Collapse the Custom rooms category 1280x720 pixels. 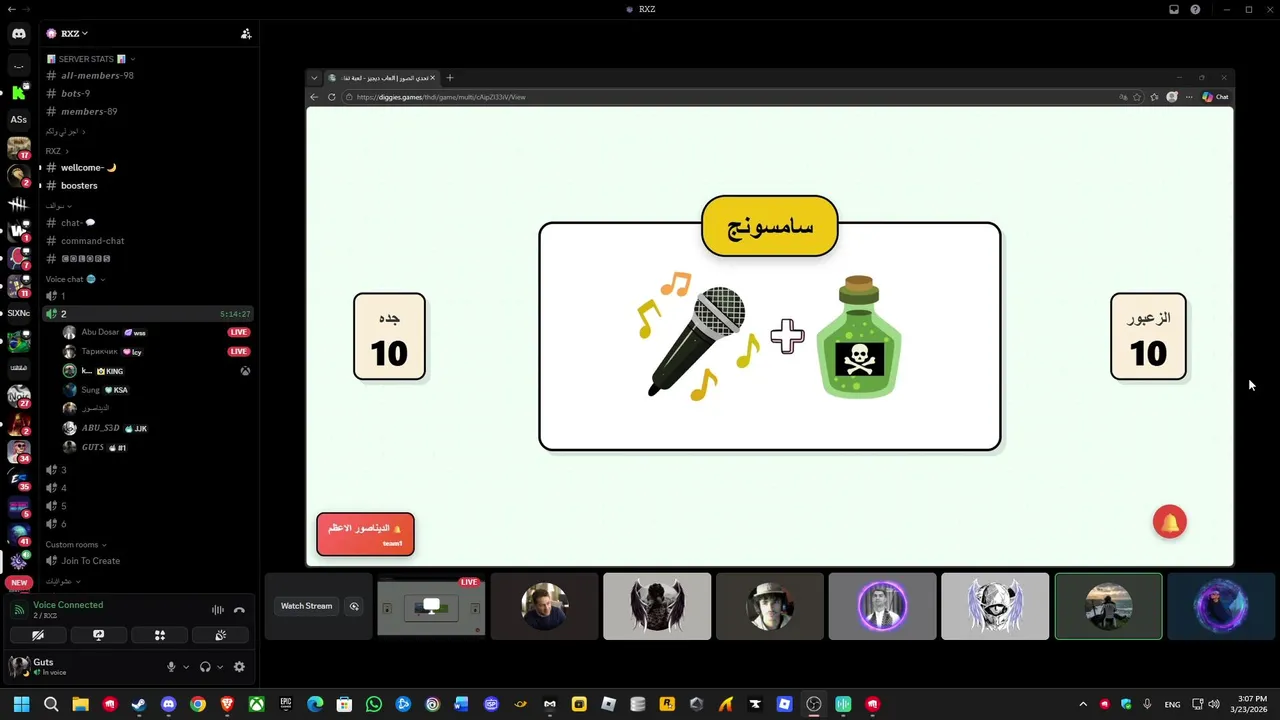[x=76, y=545]
